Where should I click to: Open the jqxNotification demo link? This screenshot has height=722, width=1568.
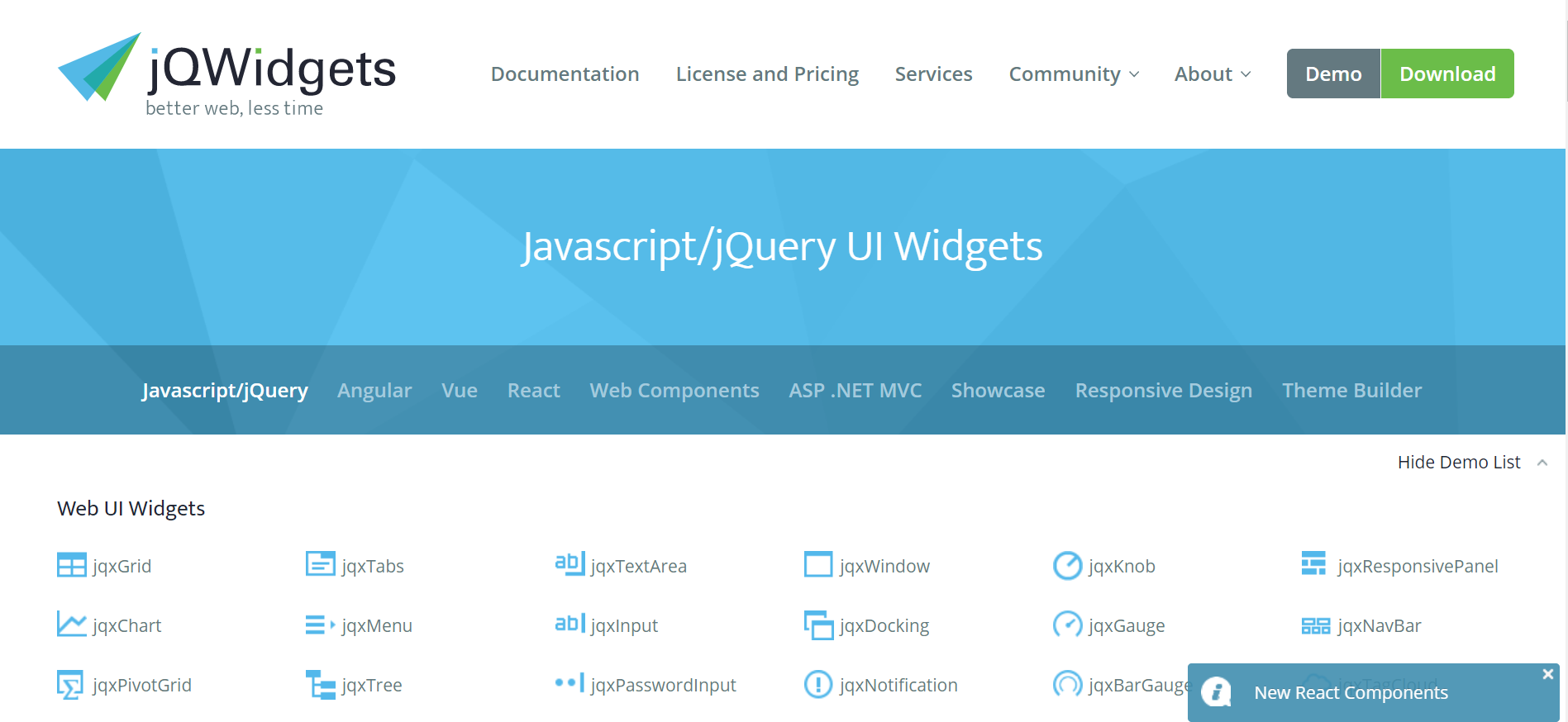898,685
